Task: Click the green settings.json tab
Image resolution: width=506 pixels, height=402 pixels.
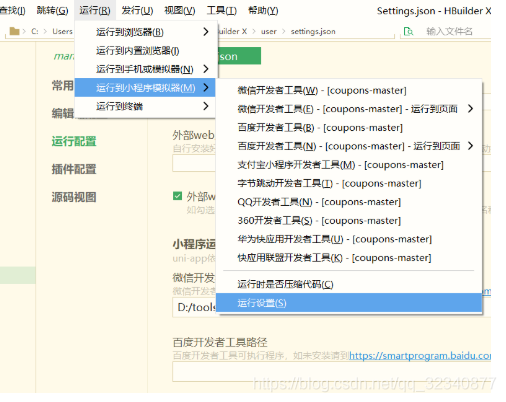Action: click(x=239, y=56)
